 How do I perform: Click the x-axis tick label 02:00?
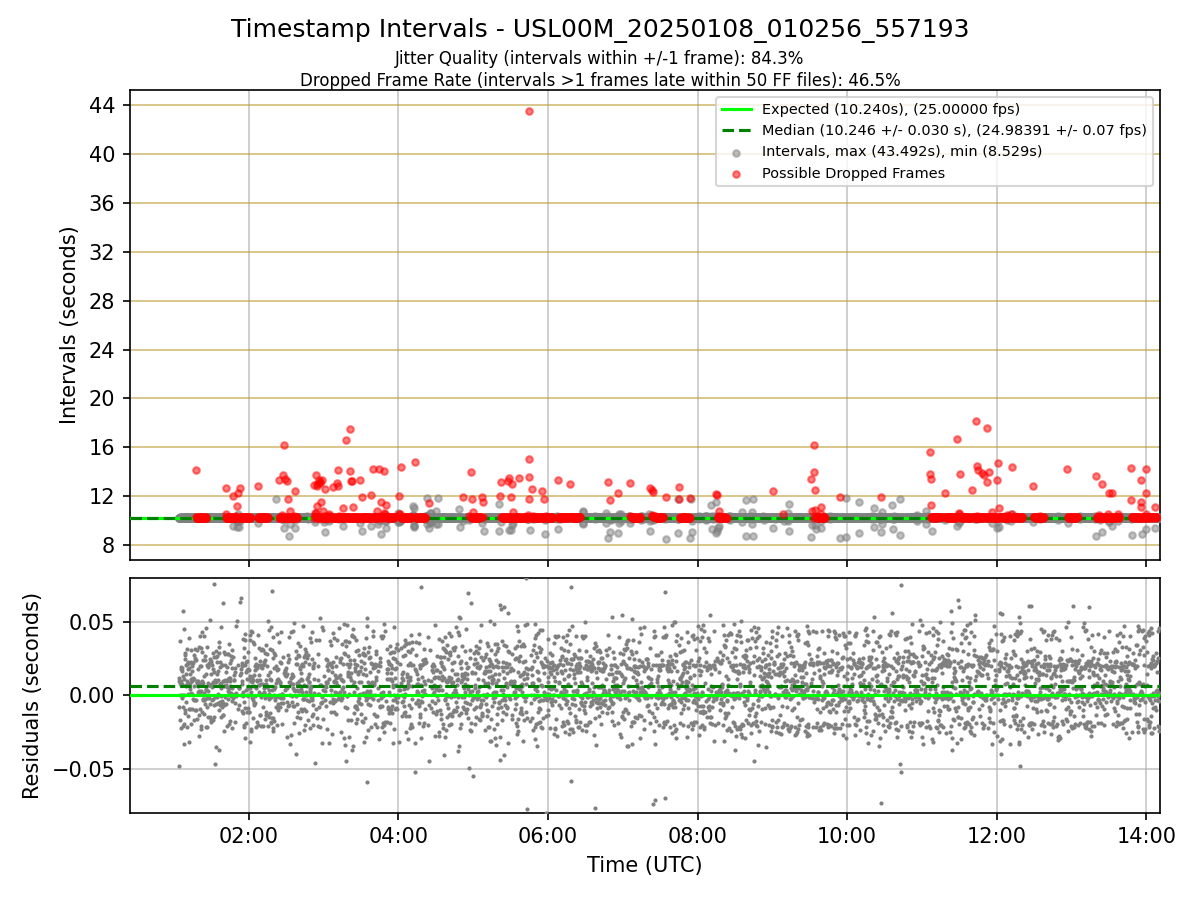click(249, 834)
